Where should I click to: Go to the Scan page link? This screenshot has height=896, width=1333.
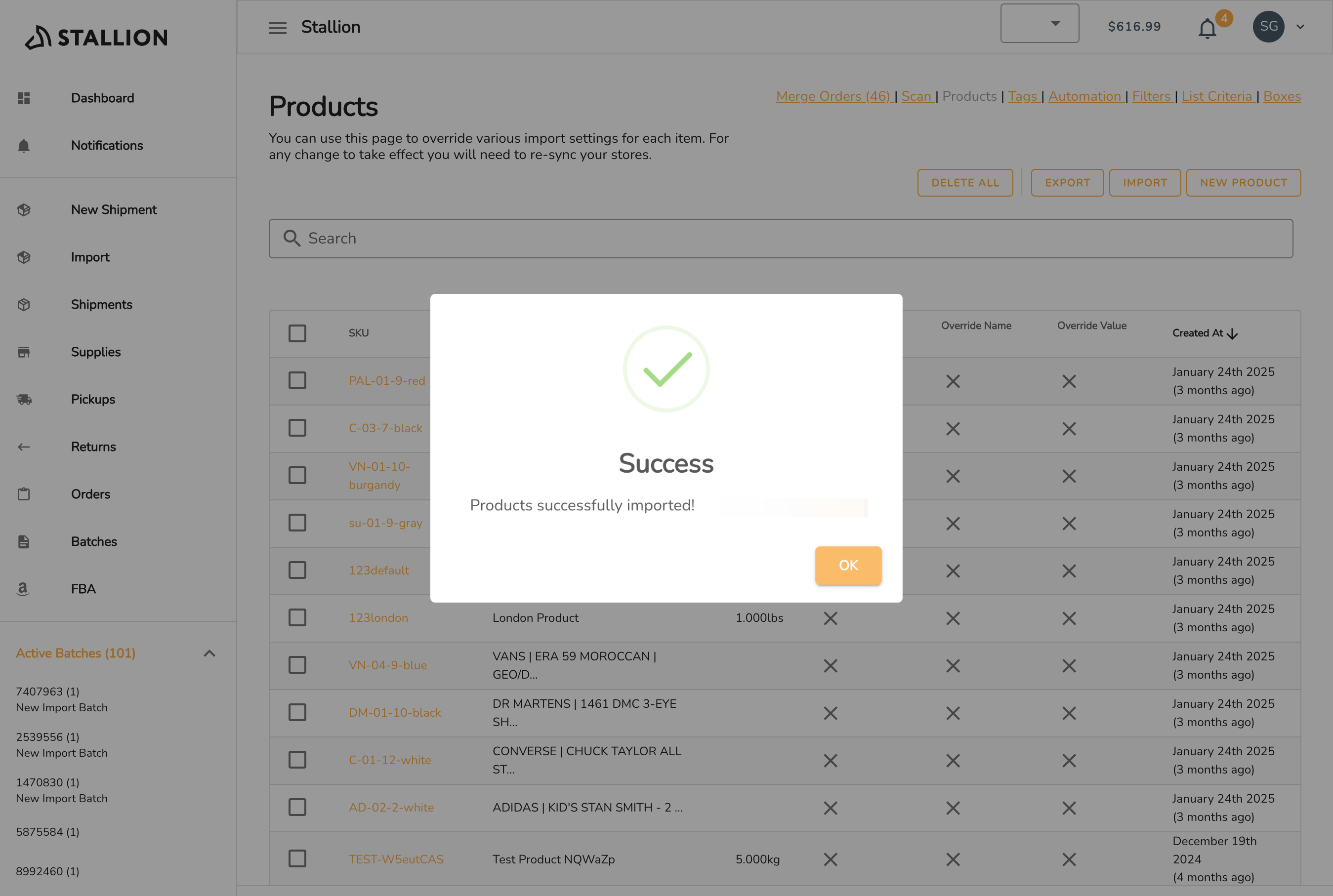(x=916, y=97)
